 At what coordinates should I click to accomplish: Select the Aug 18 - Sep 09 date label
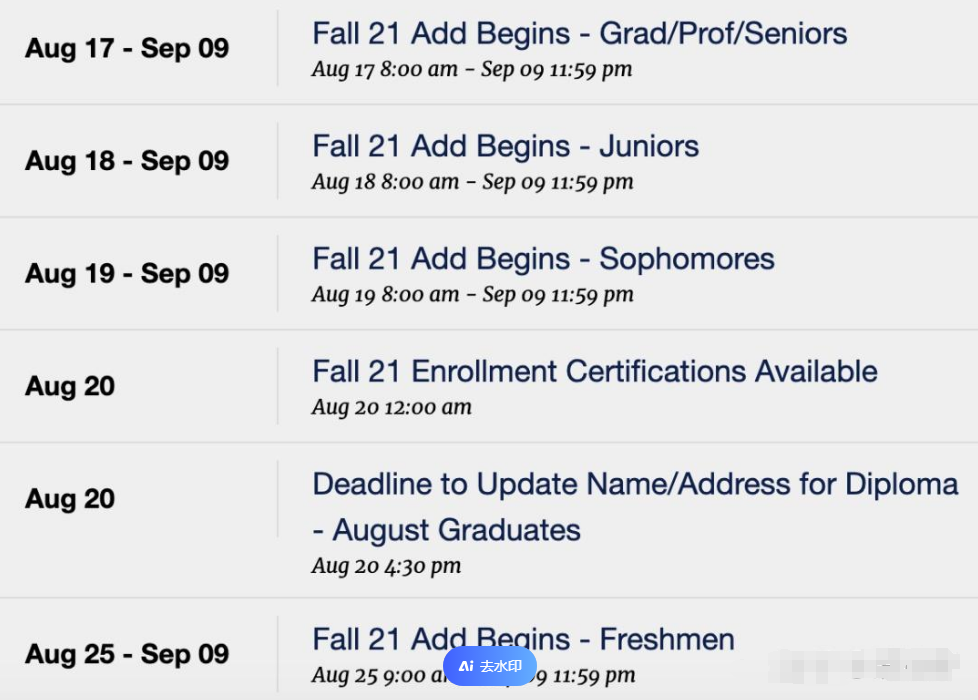coord(127,161)
